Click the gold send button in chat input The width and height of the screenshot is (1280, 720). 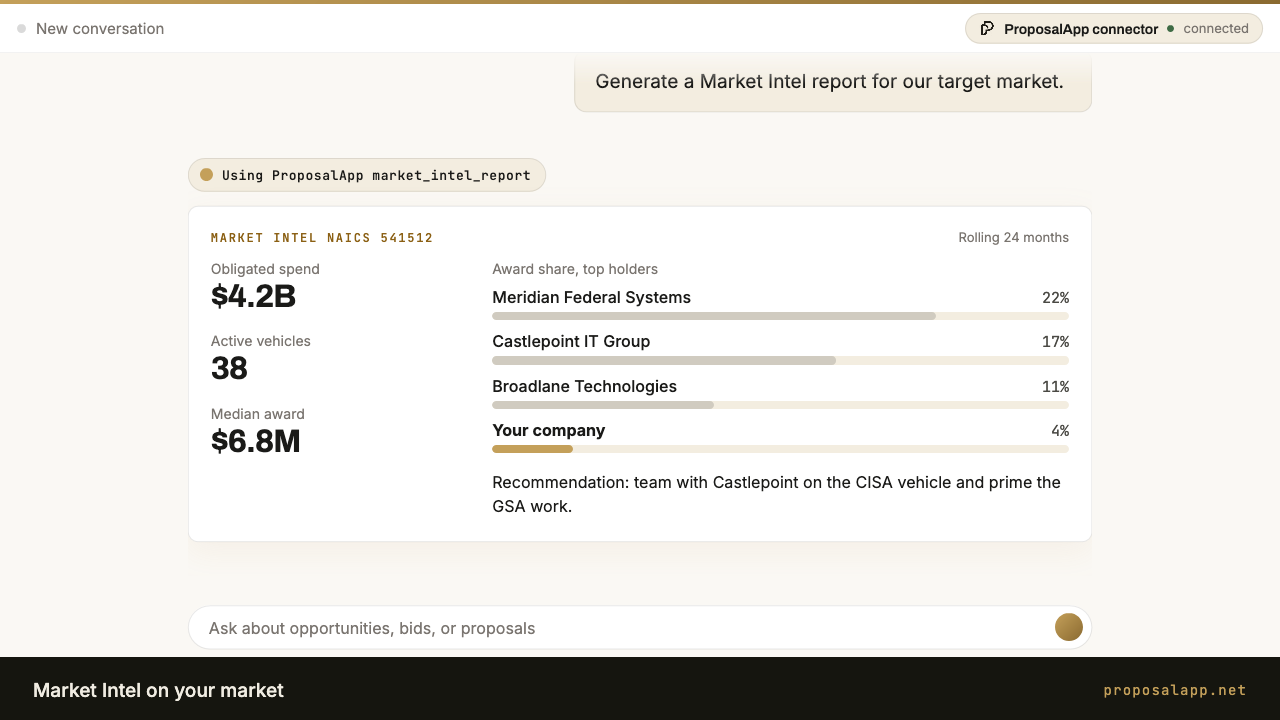tap(1069, 627)
